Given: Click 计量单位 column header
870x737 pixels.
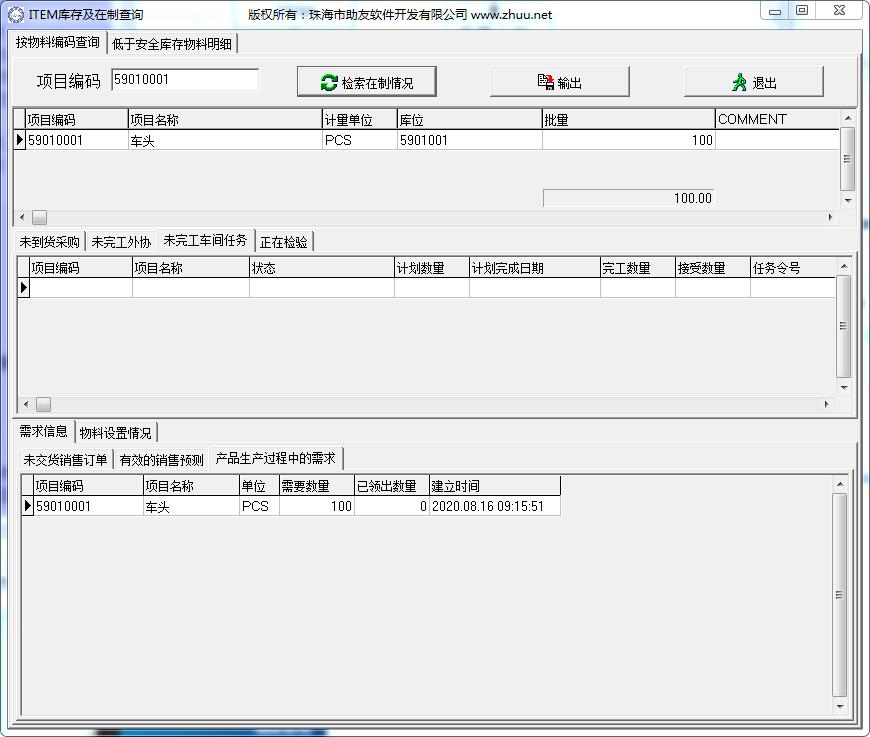Looking at the screenshot, I should point(360,119).
